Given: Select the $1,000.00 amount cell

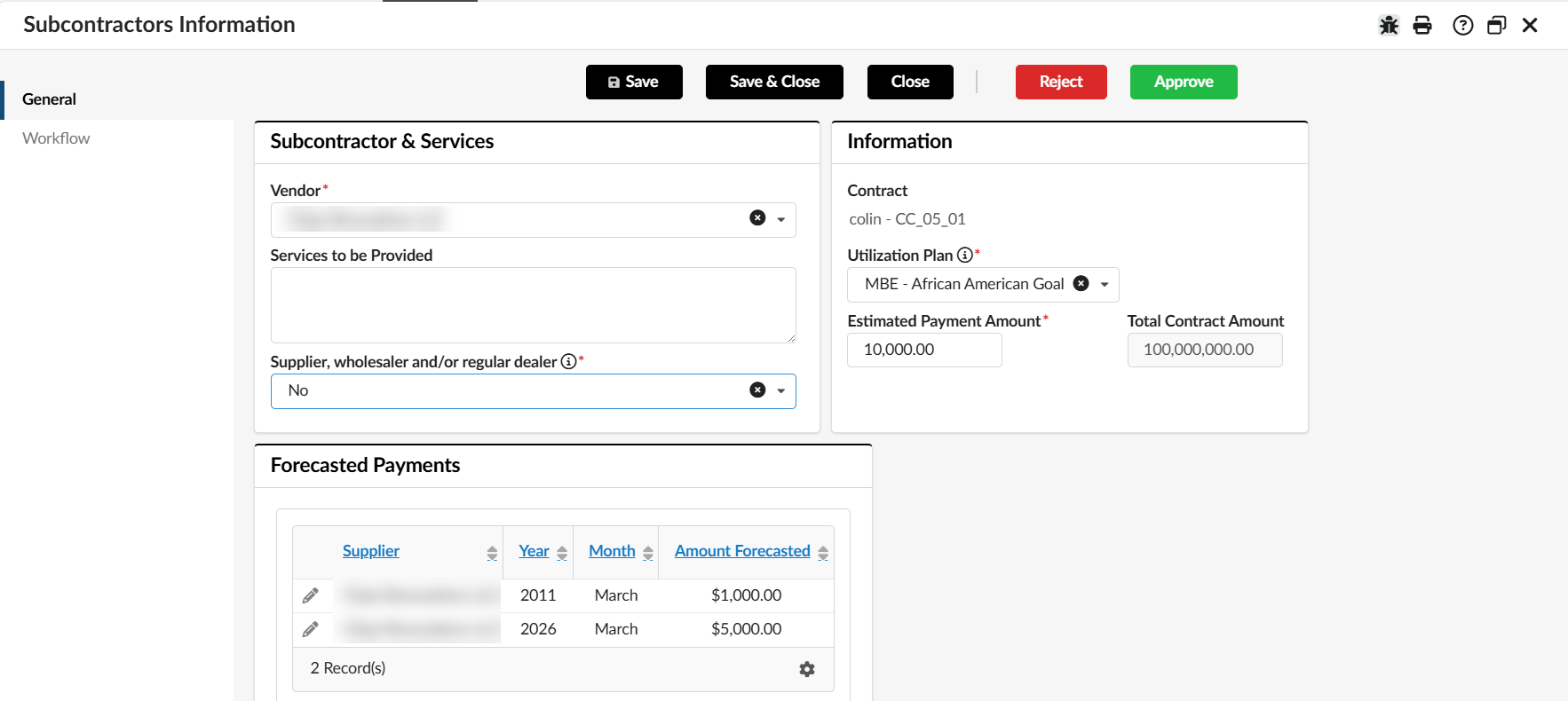Looking at the screenshot, I should (746, 595).
